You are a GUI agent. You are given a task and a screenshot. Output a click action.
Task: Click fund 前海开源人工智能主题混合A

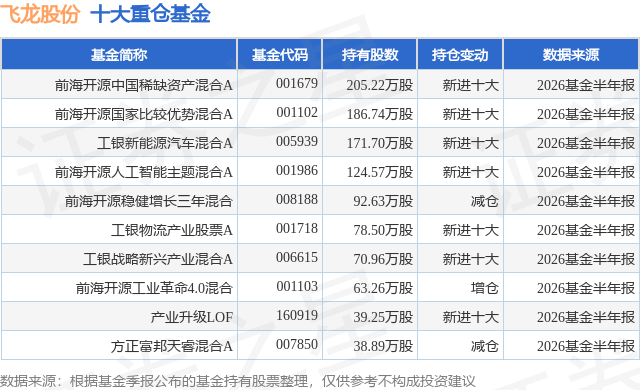tap(144, 172)
